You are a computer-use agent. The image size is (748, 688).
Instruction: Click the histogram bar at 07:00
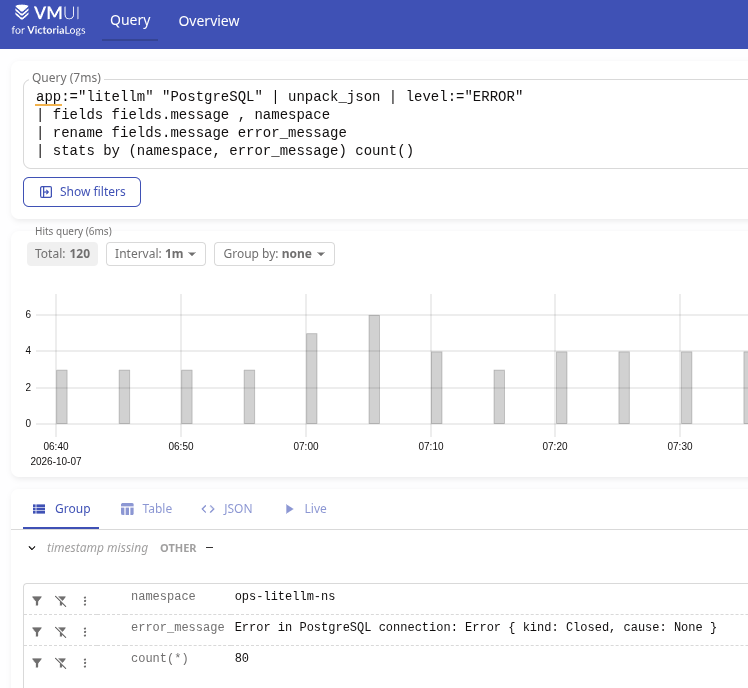click(312, 378)
